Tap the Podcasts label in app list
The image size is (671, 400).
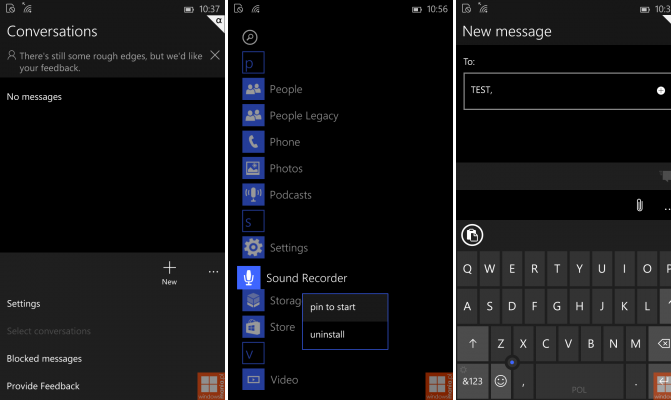(x=291, y=195)
